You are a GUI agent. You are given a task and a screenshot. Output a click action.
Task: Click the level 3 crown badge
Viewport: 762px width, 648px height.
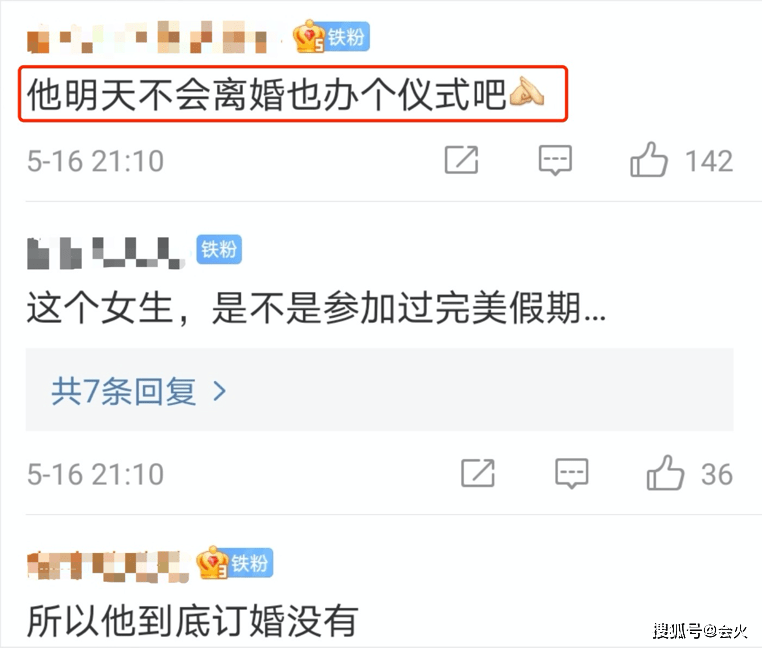[x=212, y=562]
